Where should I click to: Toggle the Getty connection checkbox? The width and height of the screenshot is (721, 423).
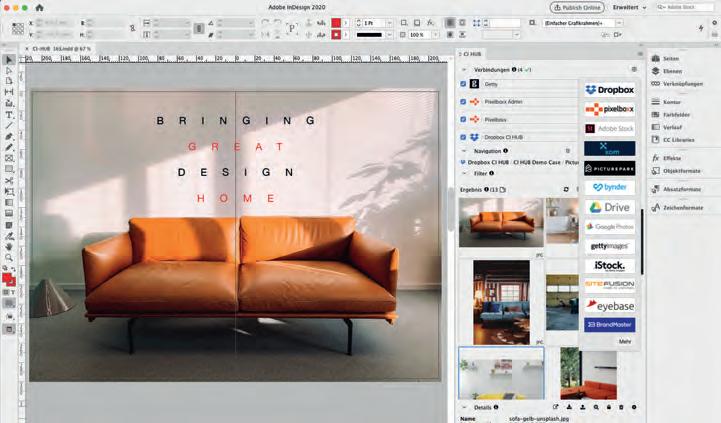pyautogui.click(x=463, y=84)
